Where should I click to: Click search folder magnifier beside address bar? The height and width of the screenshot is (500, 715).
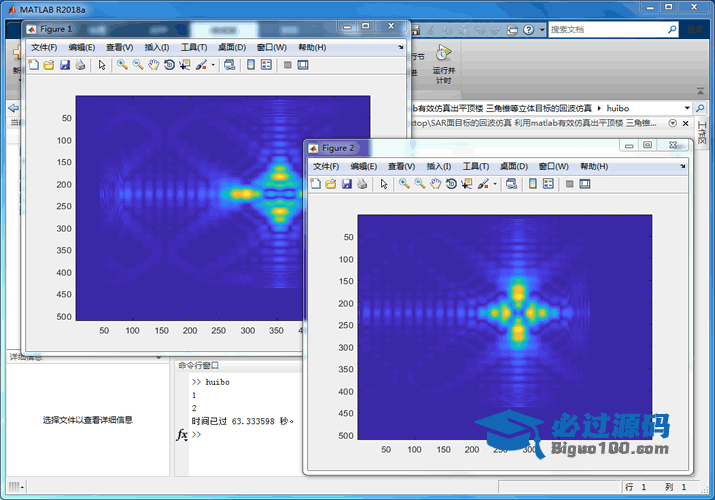tap(699, 108)
